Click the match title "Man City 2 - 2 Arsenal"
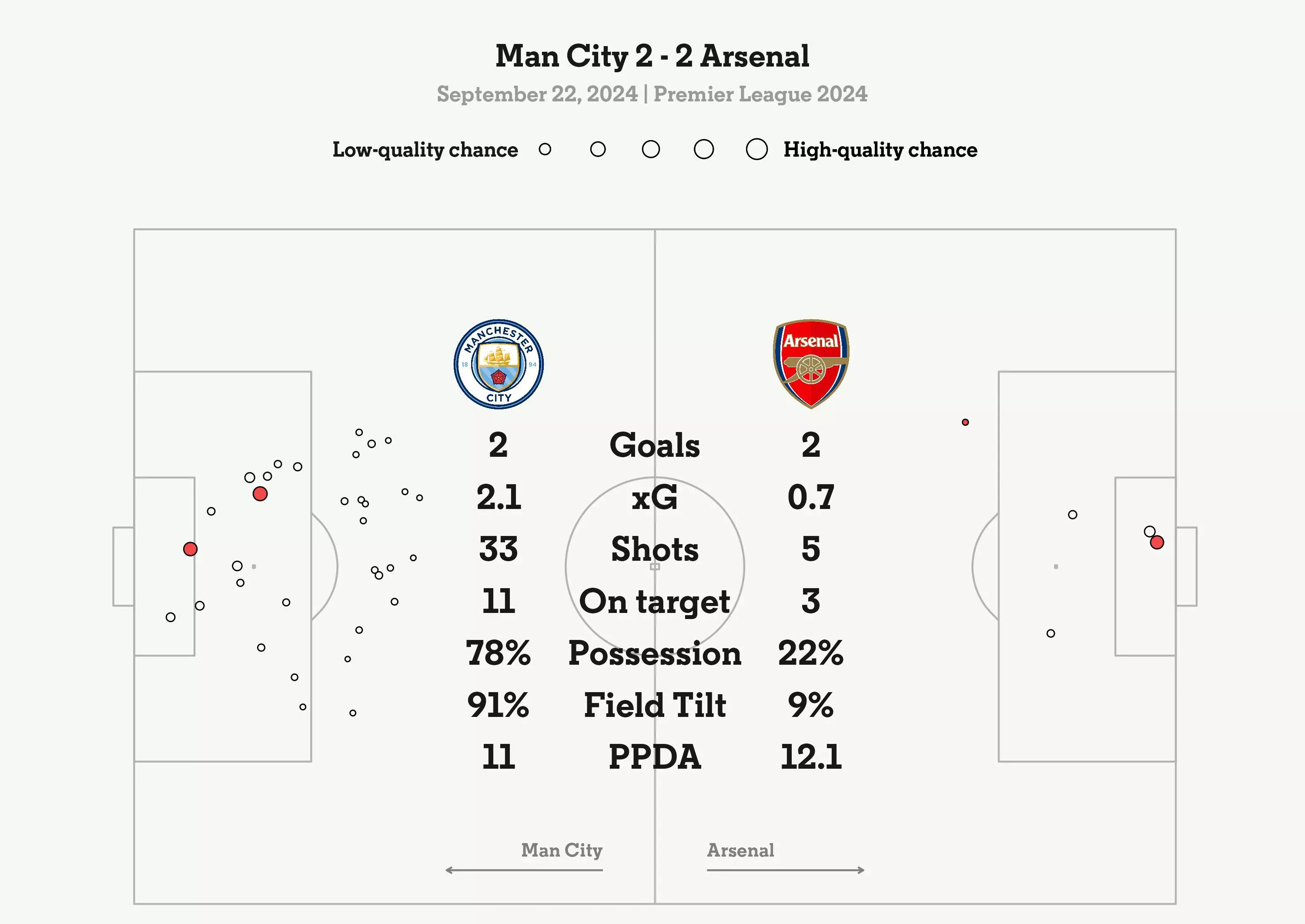 (x=652, y=56)
